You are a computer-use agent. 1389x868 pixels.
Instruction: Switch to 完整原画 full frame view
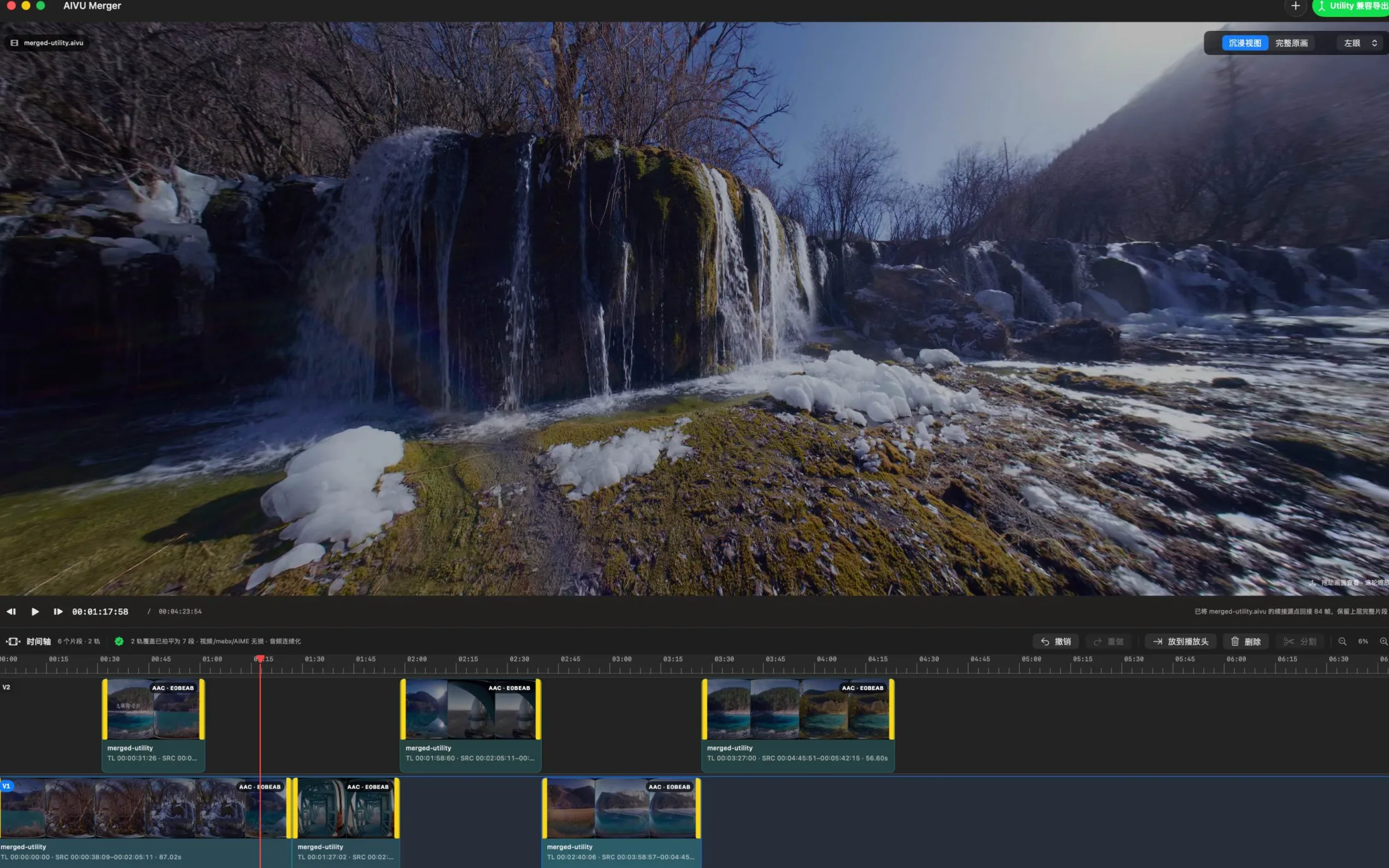point(1291,43)
